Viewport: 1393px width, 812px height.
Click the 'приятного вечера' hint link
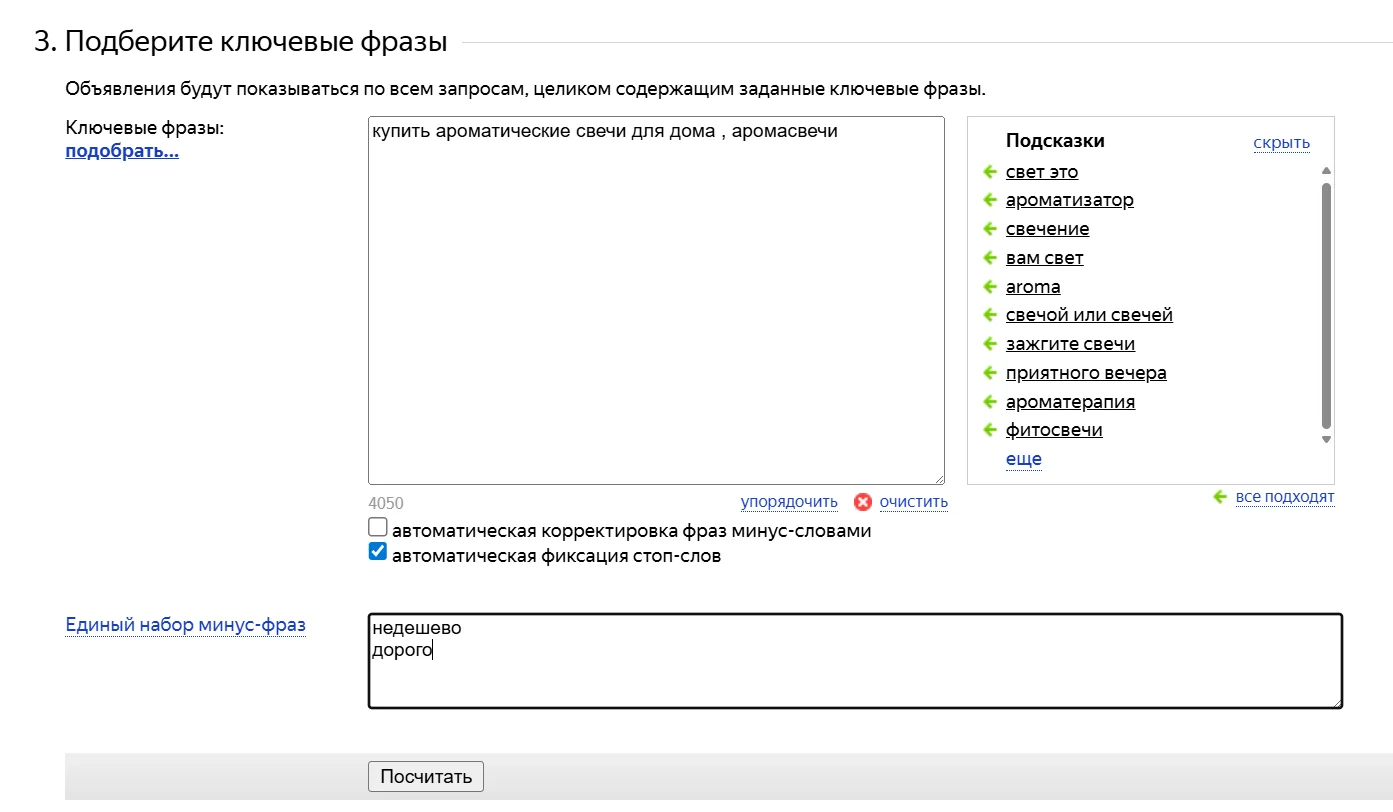pos(1086,373)
